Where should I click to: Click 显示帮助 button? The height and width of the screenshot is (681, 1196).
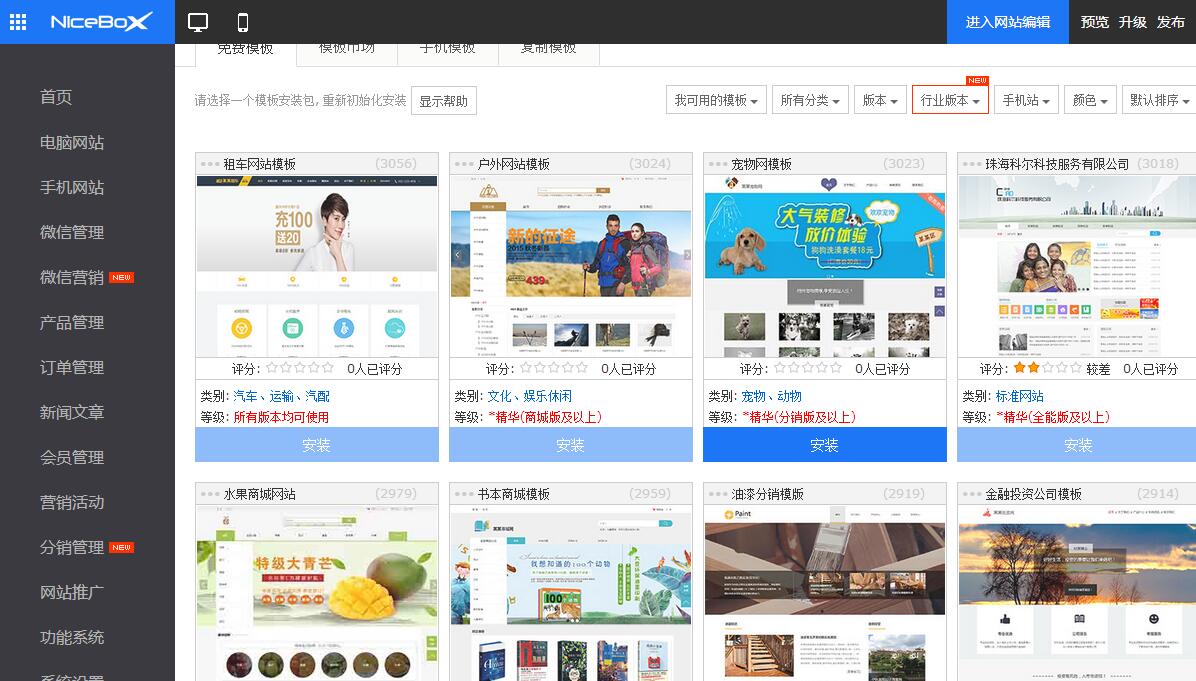coord(443,101)
